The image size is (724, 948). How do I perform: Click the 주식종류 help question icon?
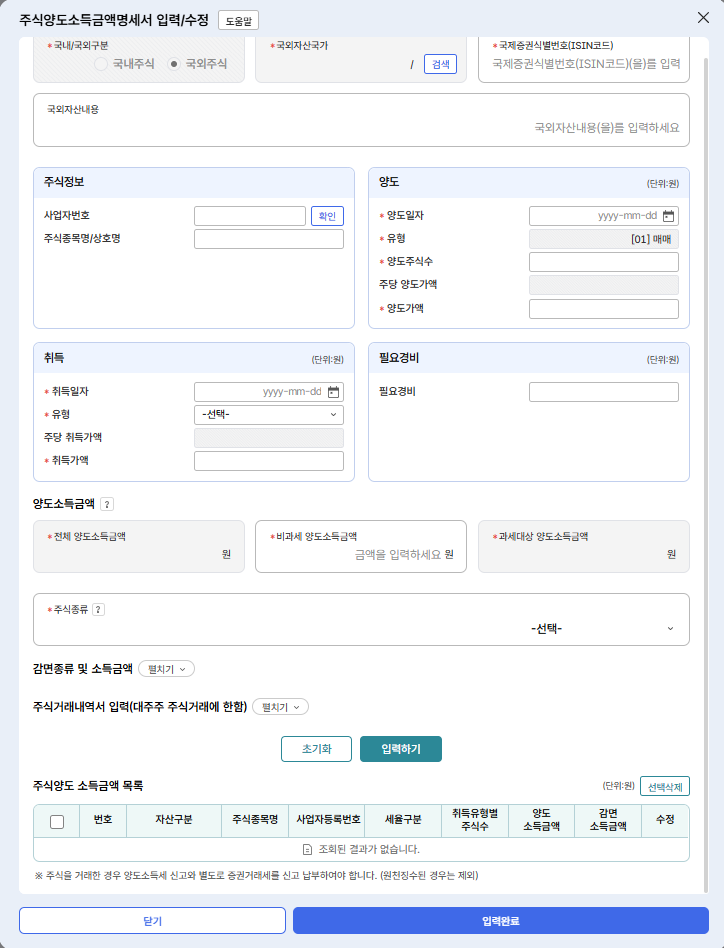98,609
